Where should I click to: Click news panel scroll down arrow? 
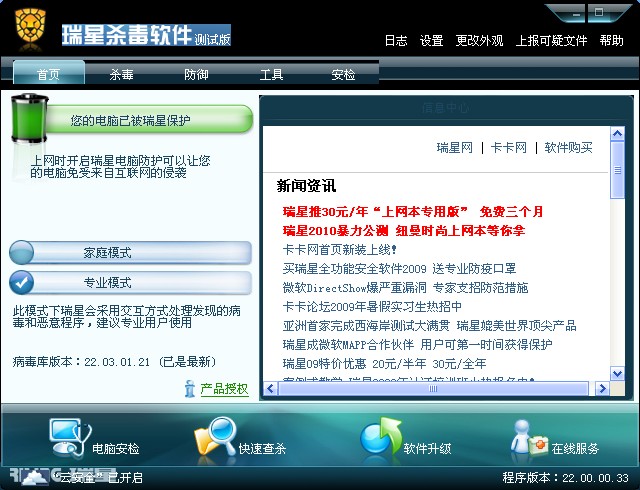(617, 373)
